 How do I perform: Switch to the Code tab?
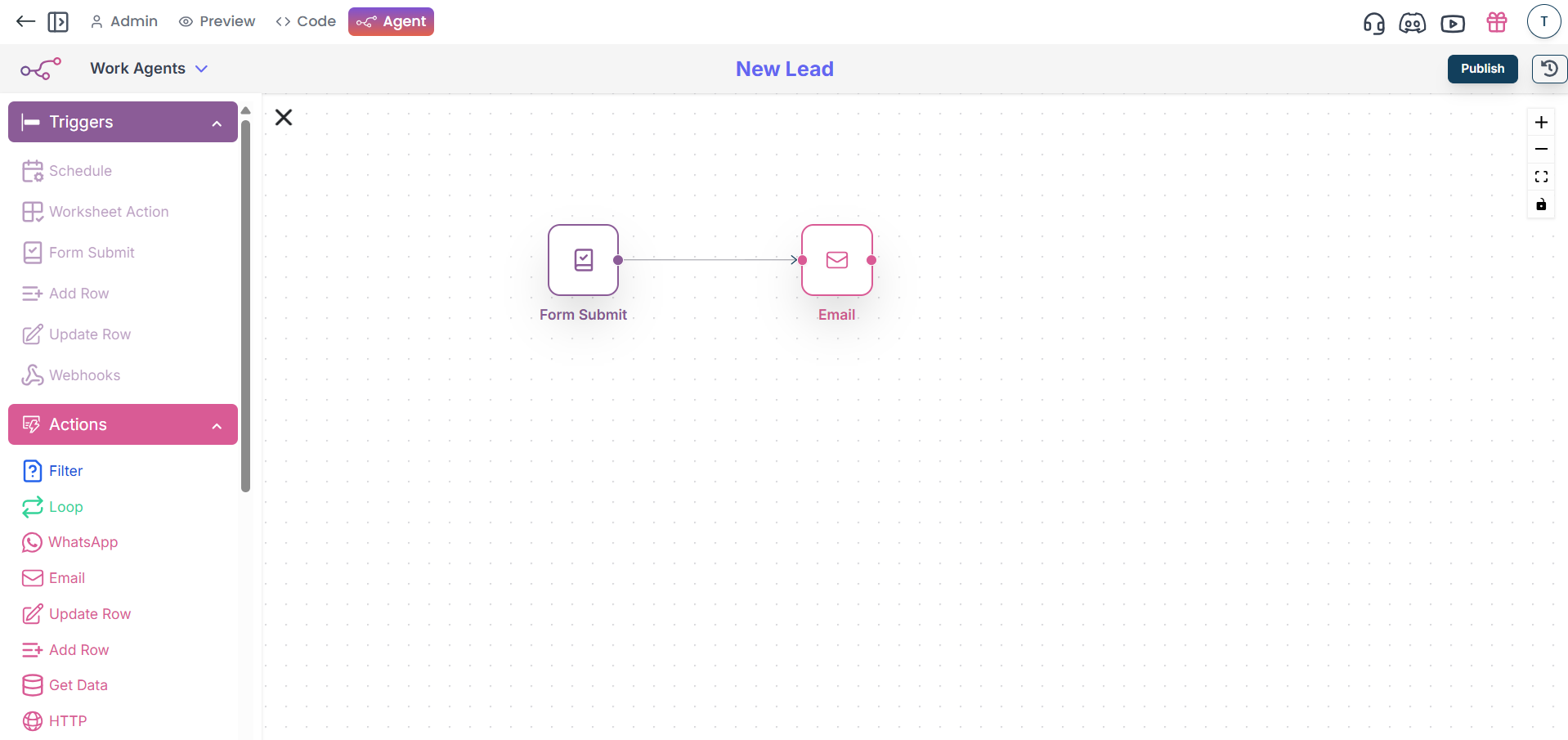(306, 21)
